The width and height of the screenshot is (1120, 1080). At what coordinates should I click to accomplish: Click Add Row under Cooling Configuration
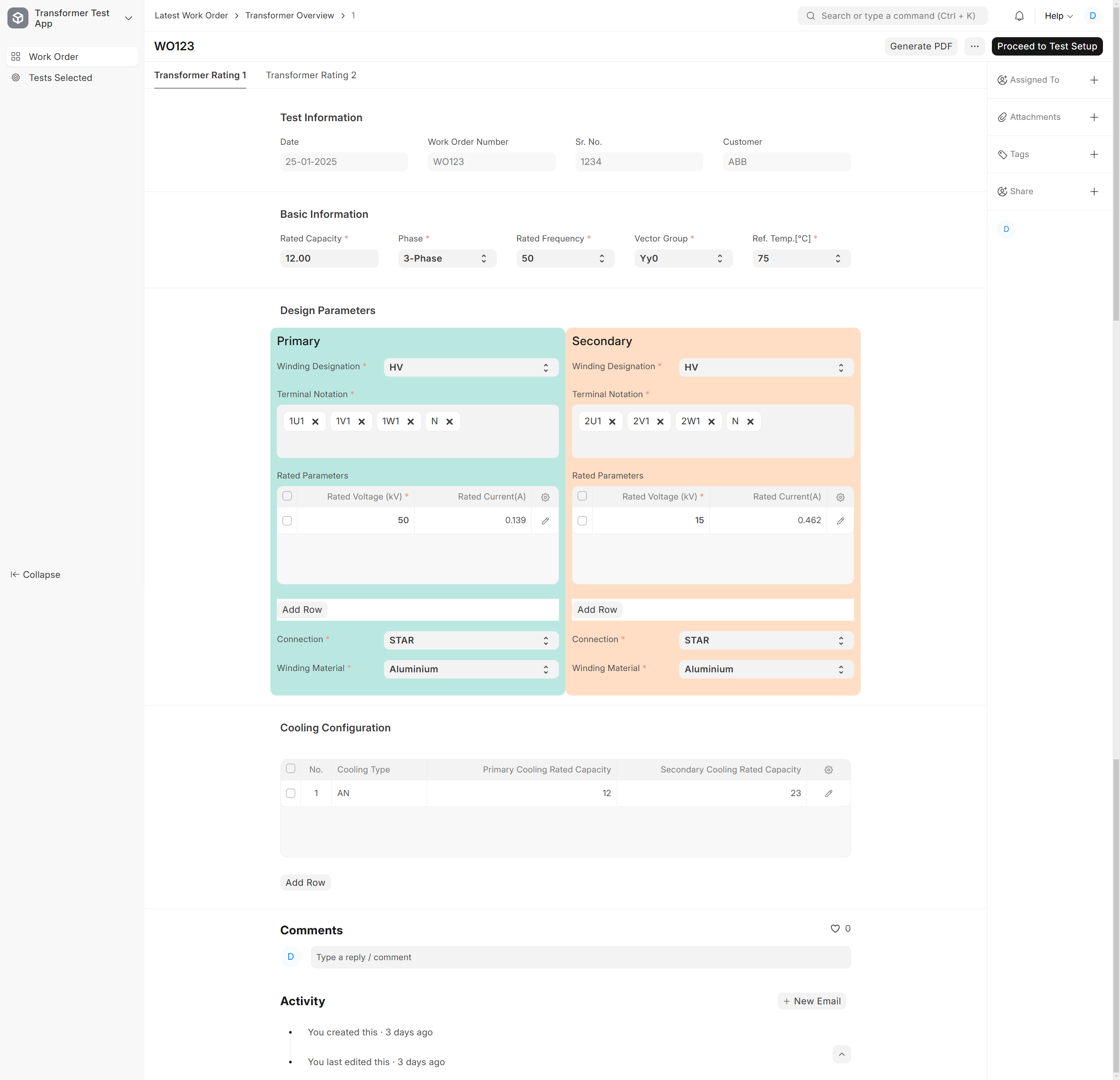tap(305, 883)
